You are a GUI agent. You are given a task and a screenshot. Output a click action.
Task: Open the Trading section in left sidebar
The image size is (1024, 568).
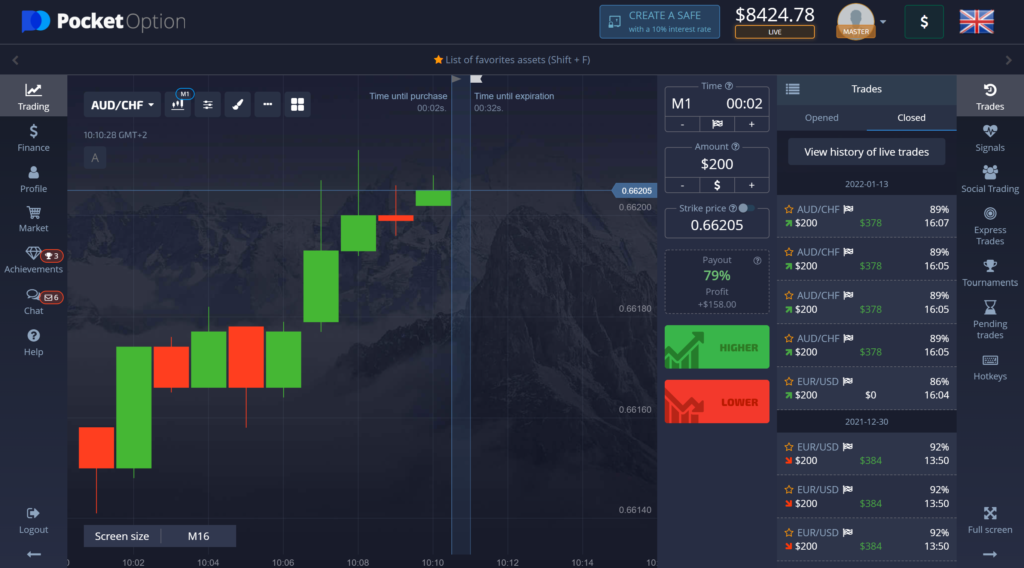pos(33,96)
